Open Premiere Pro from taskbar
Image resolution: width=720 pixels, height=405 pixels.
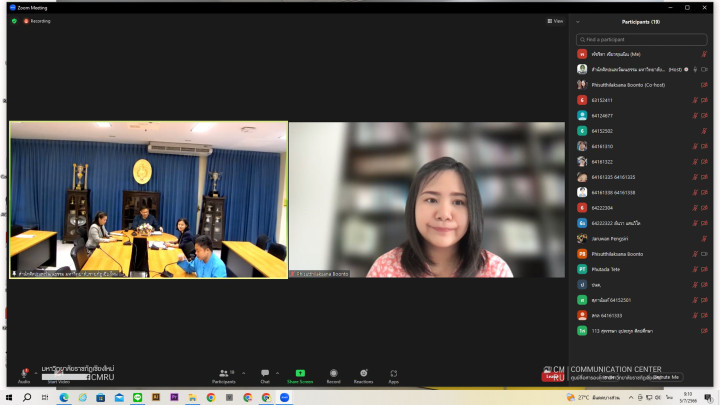(174, 397)
